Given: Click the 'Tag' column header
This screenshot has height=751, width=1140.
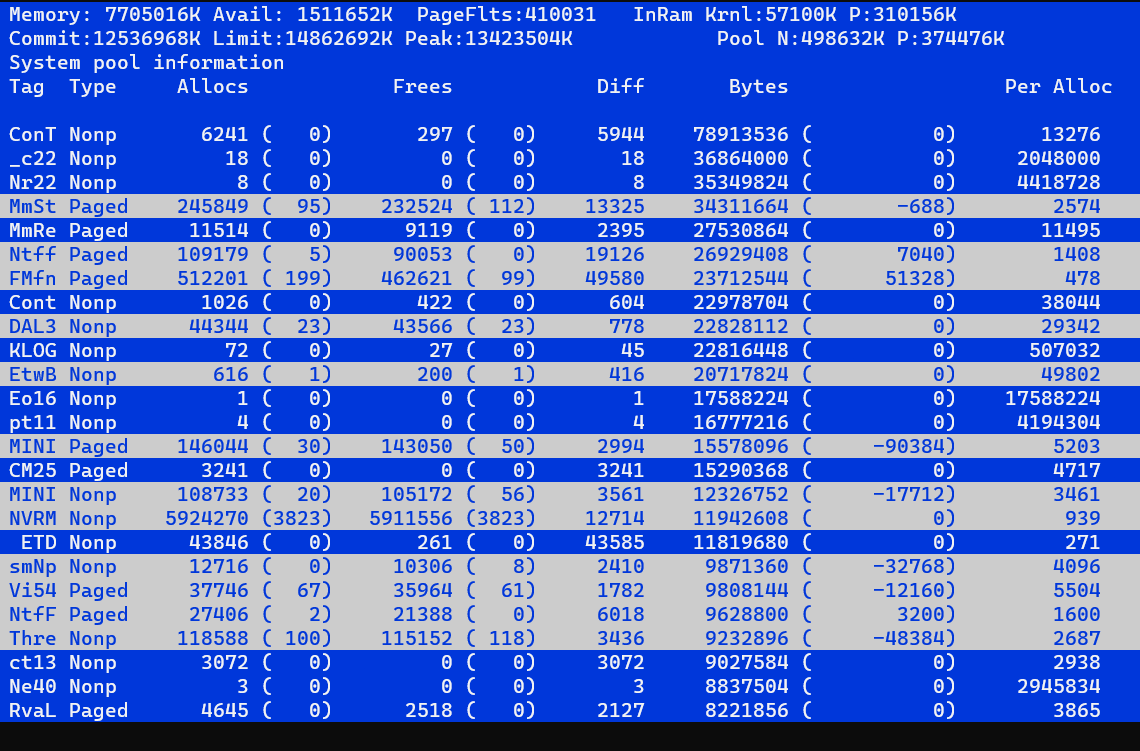Looking at the screenshot, I should coord(26,87).
